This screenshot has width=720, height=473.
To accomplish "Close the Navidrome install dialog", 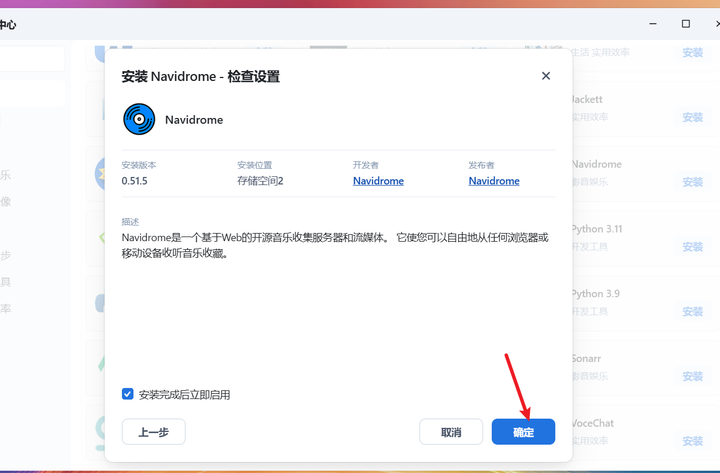I will 546,76.
